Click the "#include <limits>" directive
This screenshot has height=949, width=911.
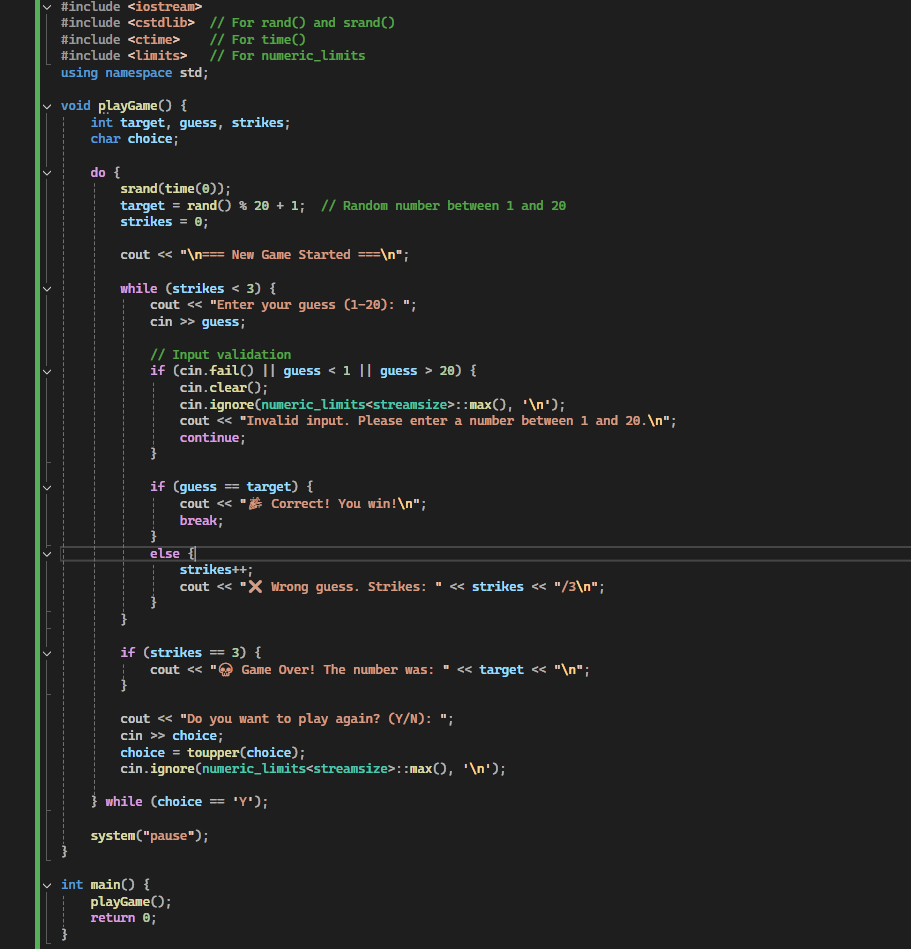click(124, 56)
